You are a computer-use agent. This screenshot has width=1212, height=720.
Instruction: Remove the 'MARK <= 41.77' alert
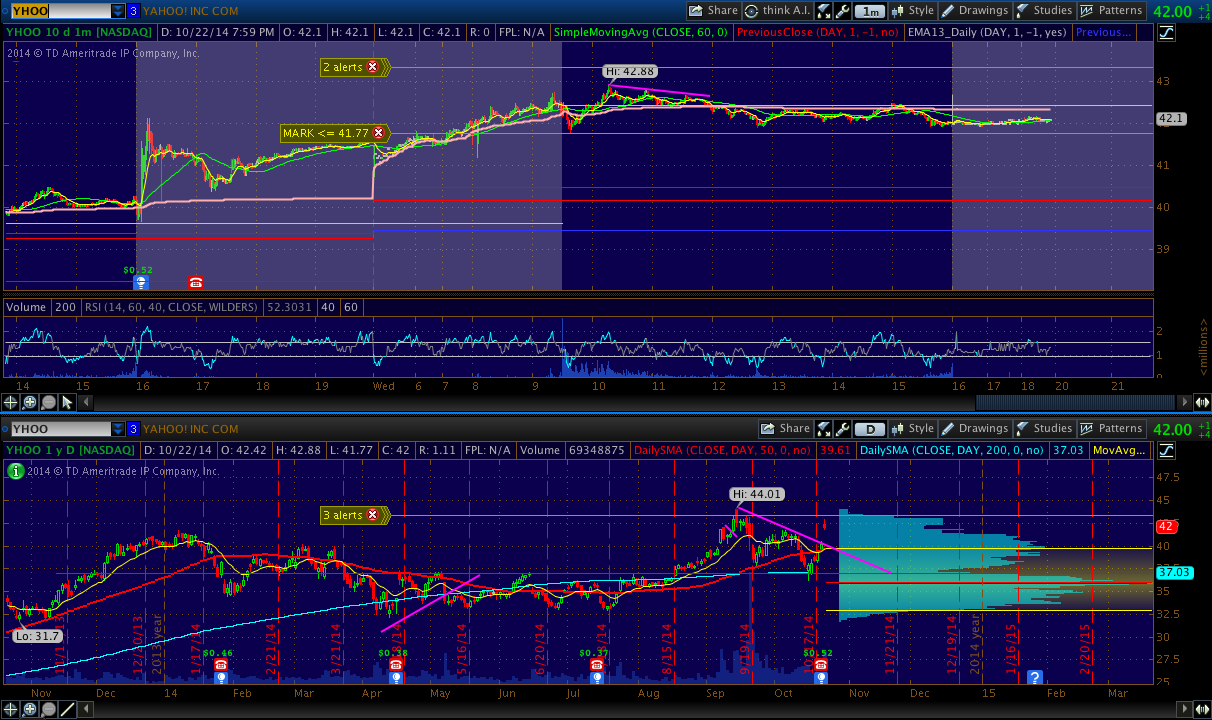coord(379,133)
